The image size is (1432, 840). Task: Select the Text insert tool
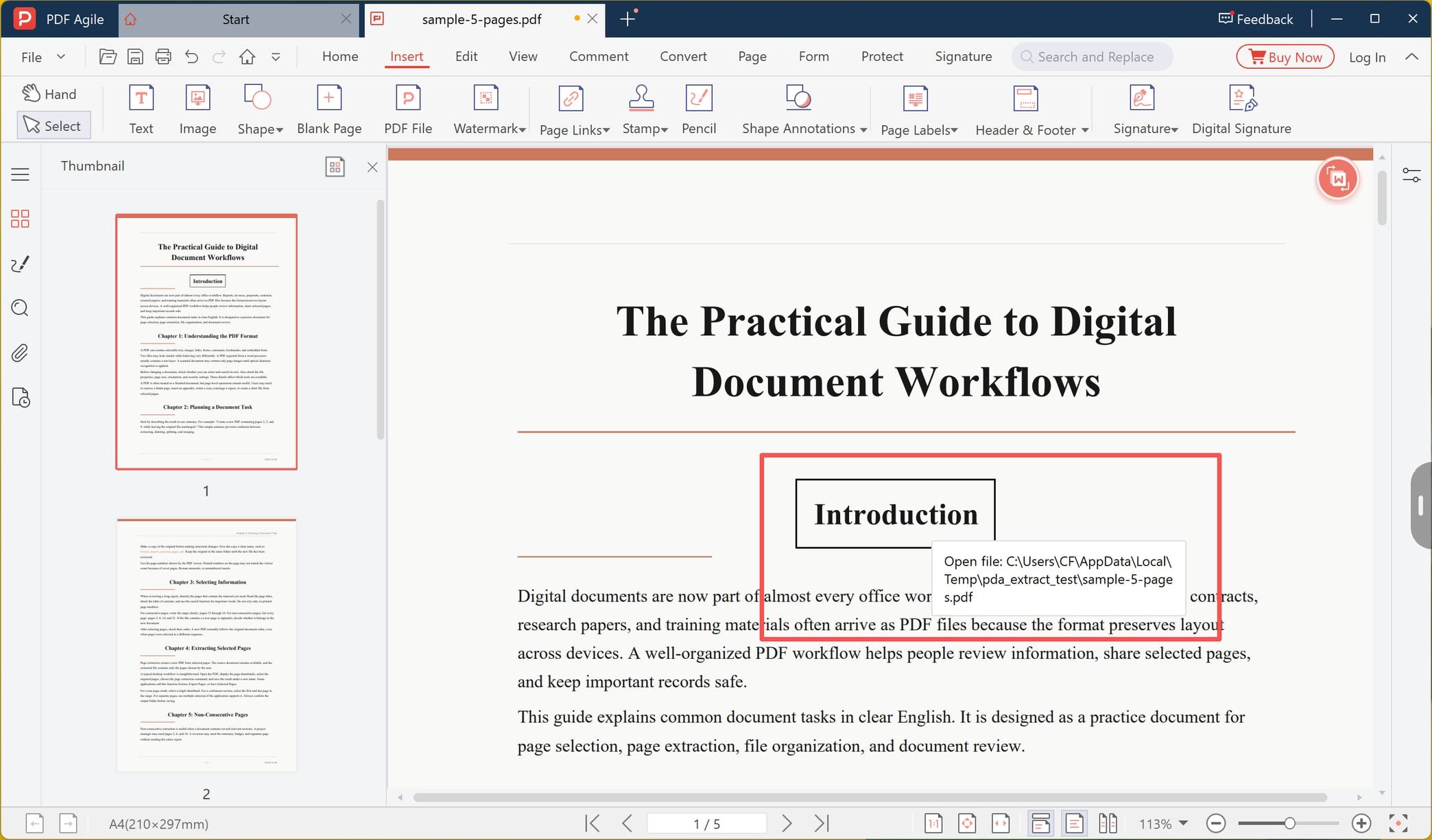coord(141,110)
